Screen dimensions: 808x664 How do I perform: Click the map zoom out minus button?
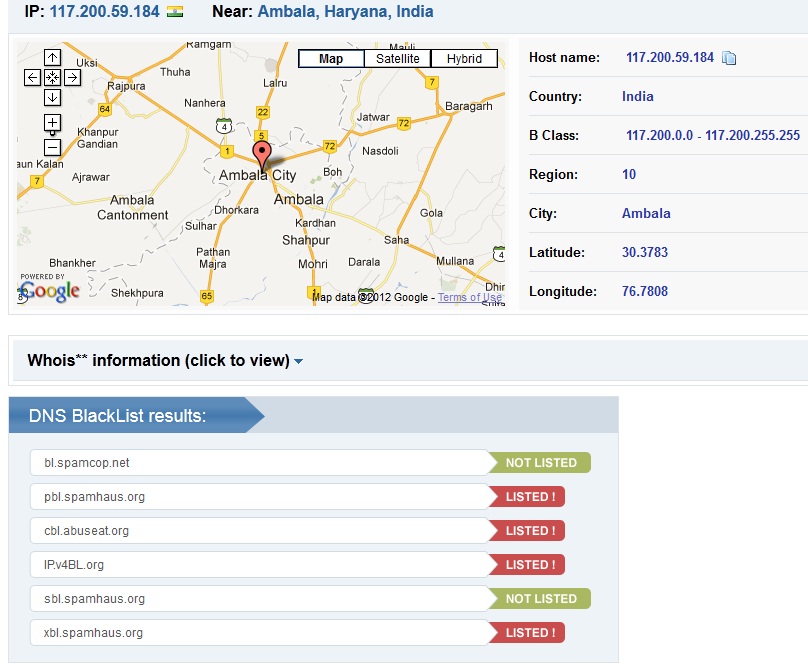point(53,147)
